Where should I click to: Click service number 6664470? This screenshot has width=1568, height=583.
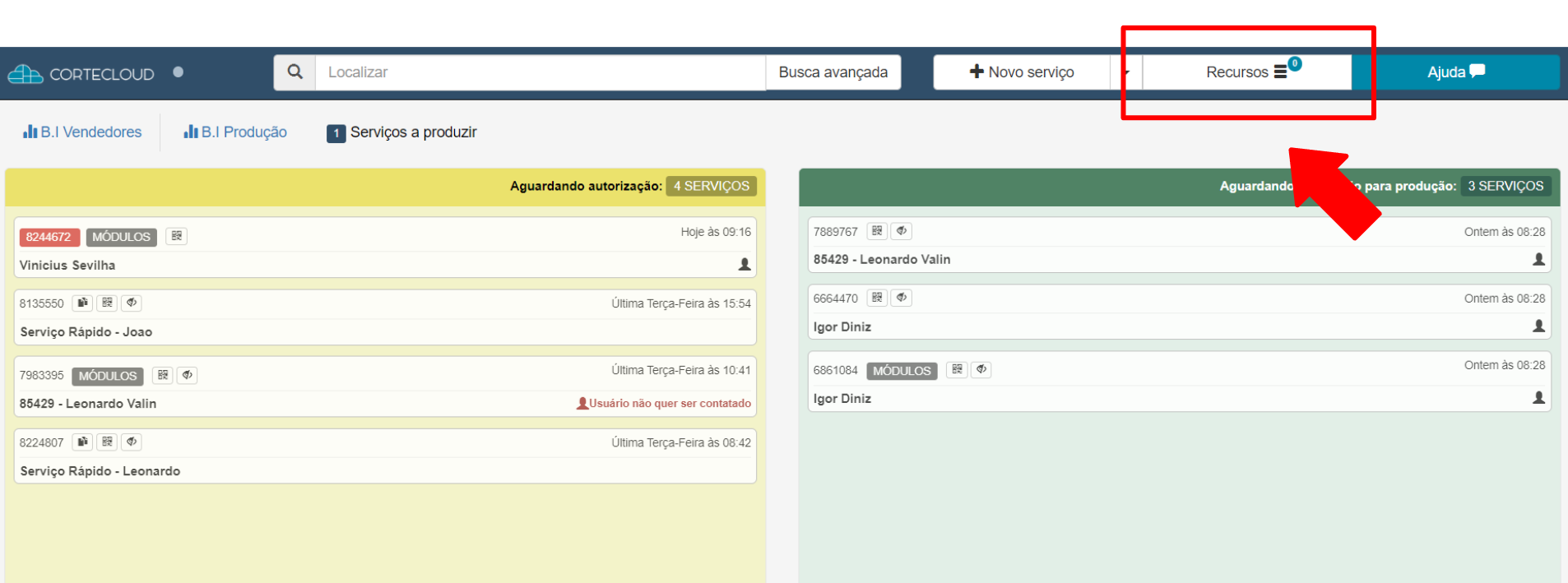pos(836,298)
